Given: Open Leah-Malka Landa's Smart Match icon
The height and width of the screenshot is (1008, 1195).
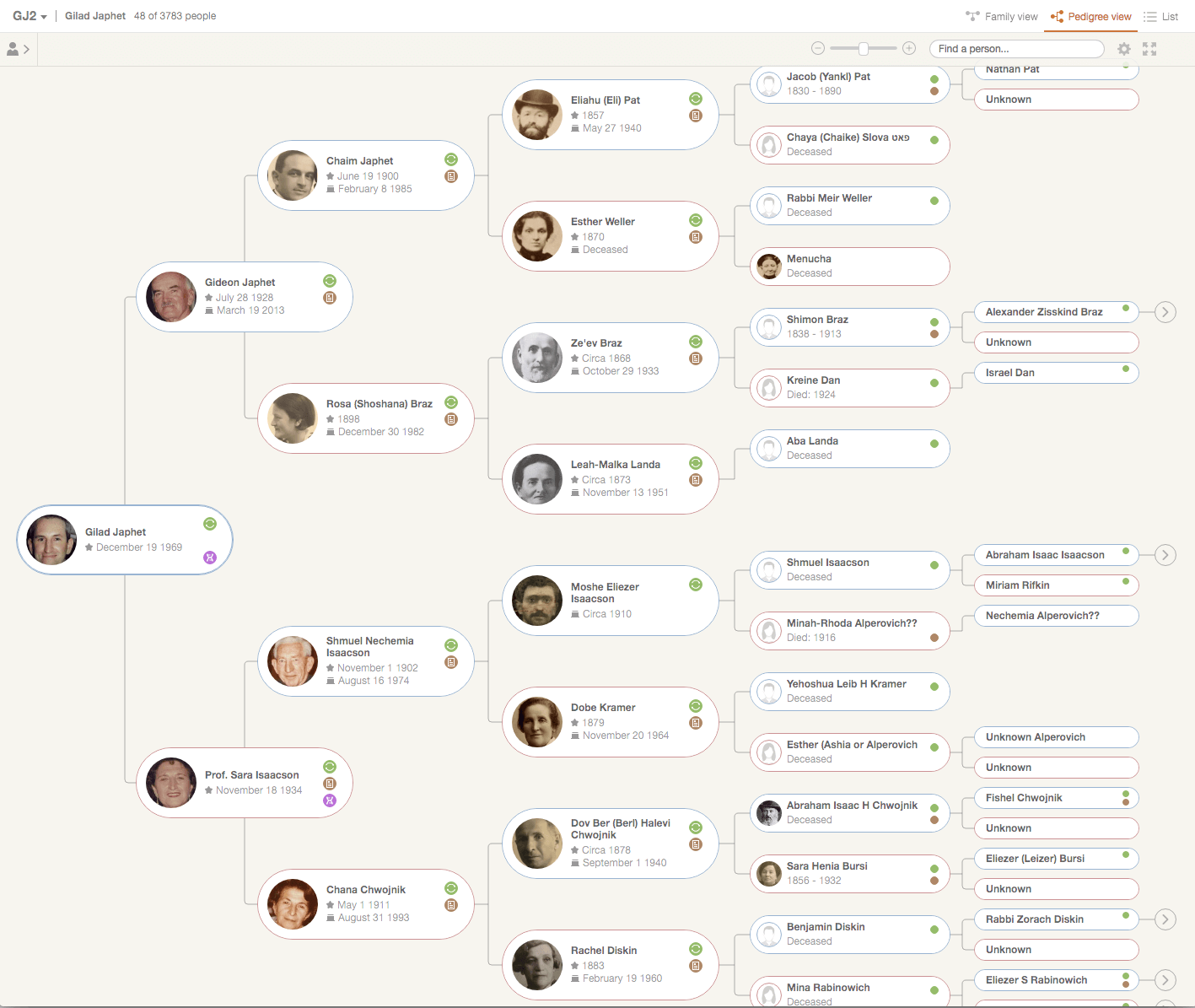Looking at the screenshot, I should [696, 463].
